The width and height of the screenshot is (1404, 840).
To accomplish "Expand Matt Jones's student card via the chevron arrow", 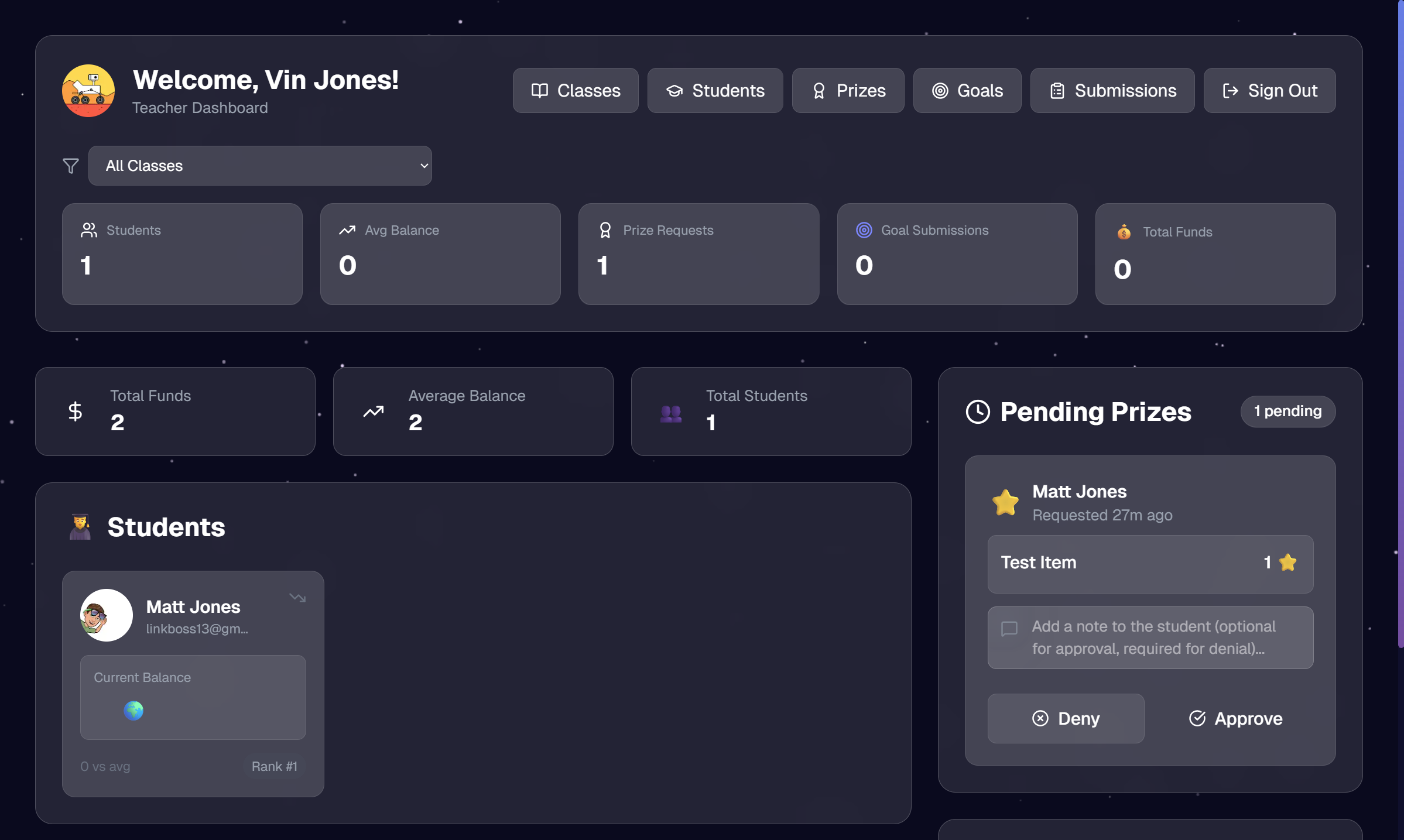I will point(298,598).
